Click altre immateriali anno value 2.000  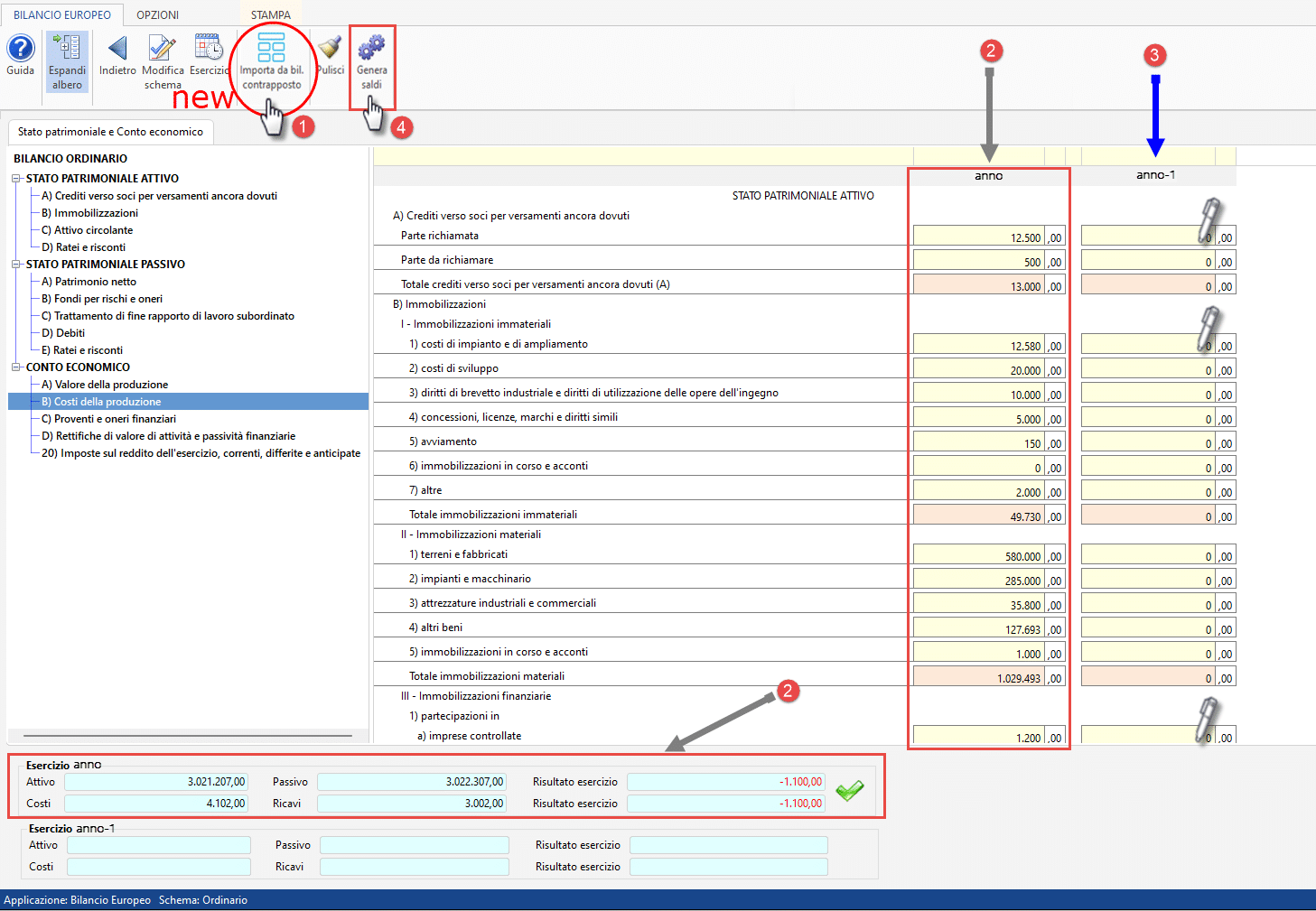(x=978, y=490)
